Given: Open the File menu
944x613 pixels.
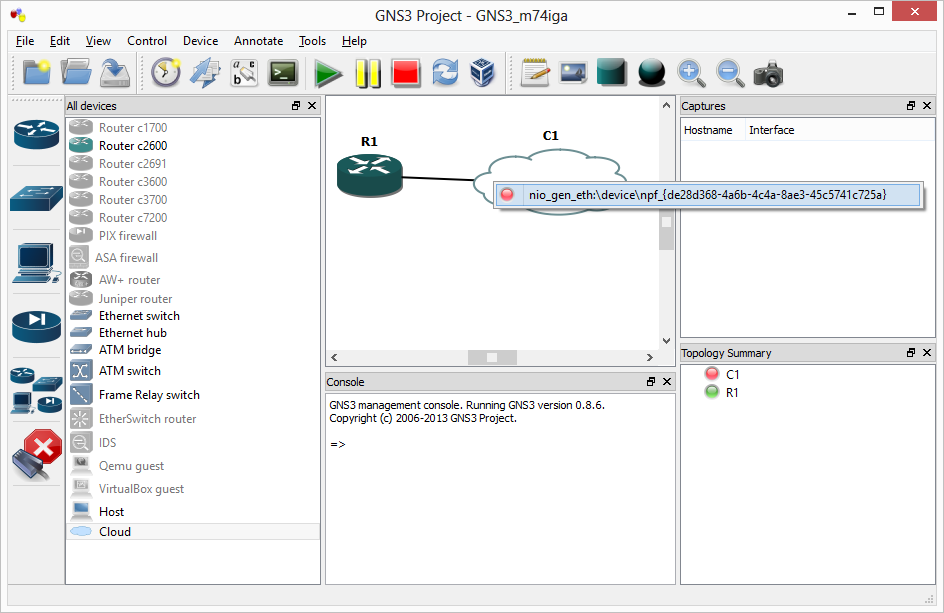Looking at the screenshot, I should click(x=25, y=41).
